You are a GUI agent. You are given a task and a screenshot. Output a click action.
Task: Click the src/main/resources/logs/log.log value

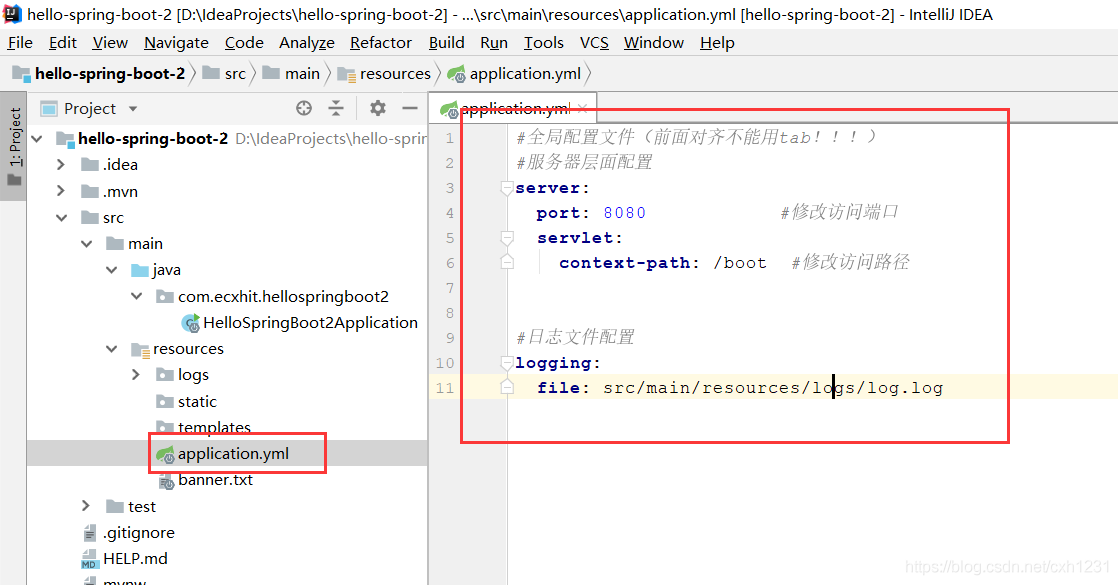click(773, 388)
